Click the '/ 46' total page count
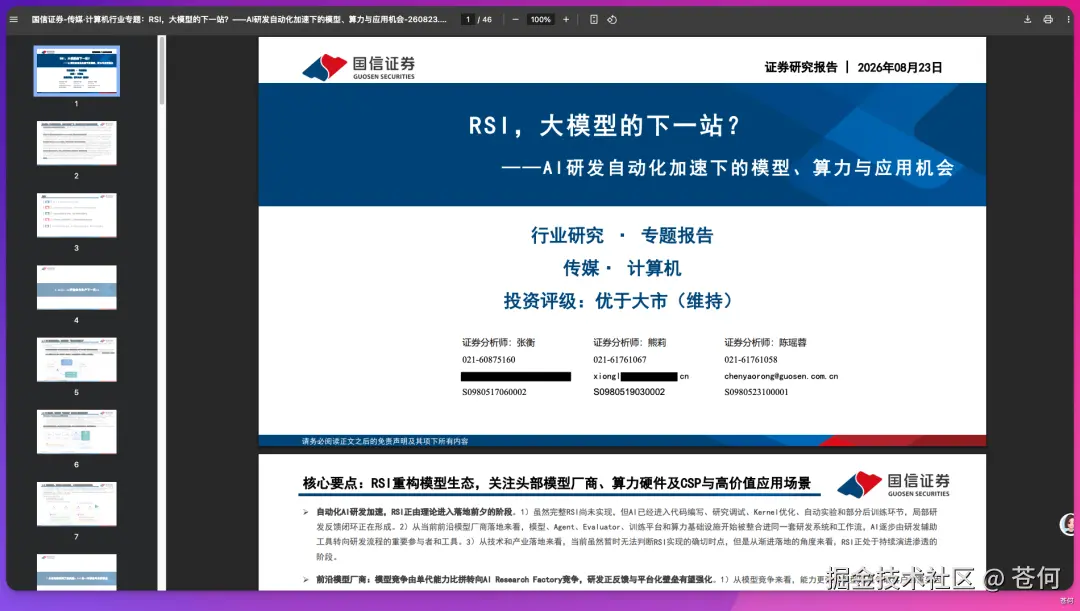This screenshot has width=1080, height=611. tap(485, 19)
